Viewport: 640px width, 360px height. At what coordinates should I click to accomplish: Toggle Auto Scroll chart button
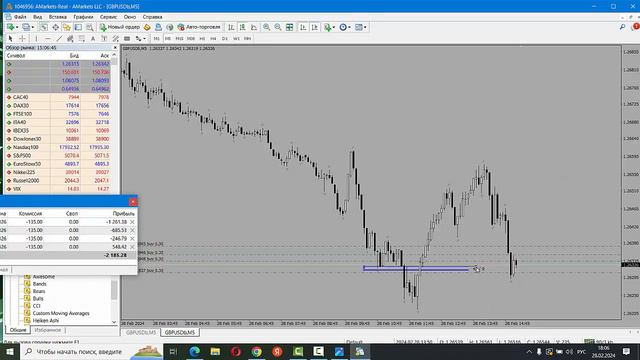click(303, 27)
